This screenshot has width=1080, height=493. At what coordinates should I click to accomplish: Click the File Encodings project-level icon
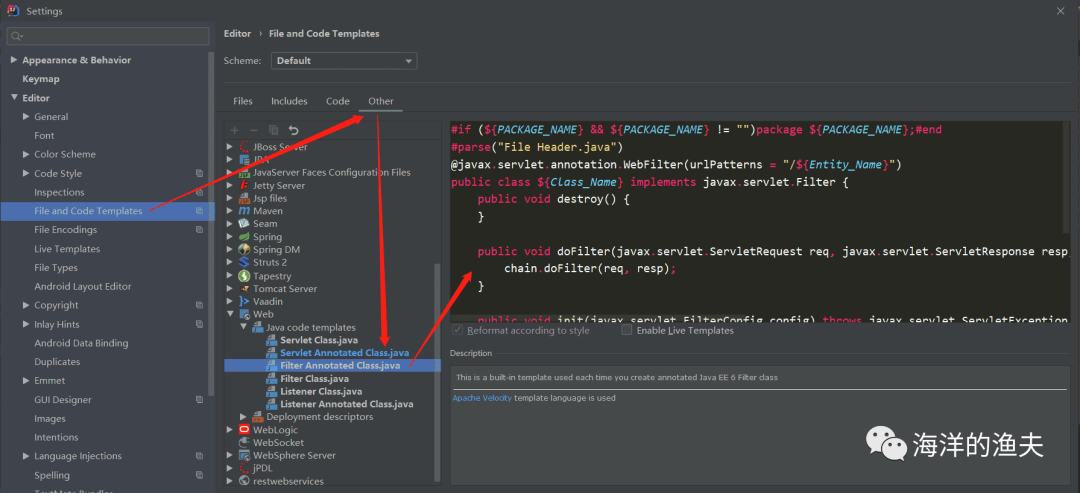200,230
